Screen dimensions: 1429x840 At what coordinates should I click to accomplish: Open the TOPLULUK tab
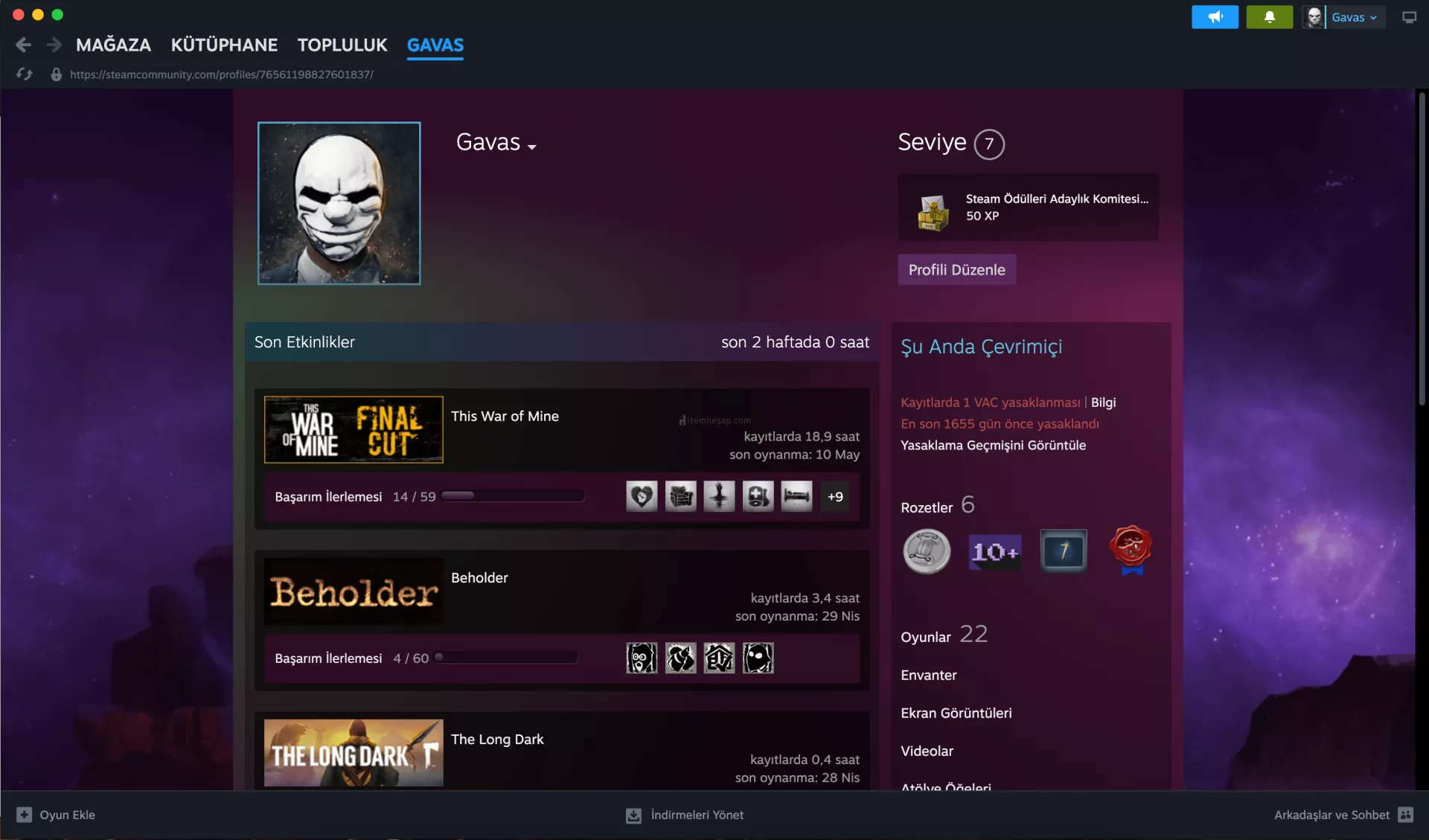pyautogui.click(x=342, y=45)
